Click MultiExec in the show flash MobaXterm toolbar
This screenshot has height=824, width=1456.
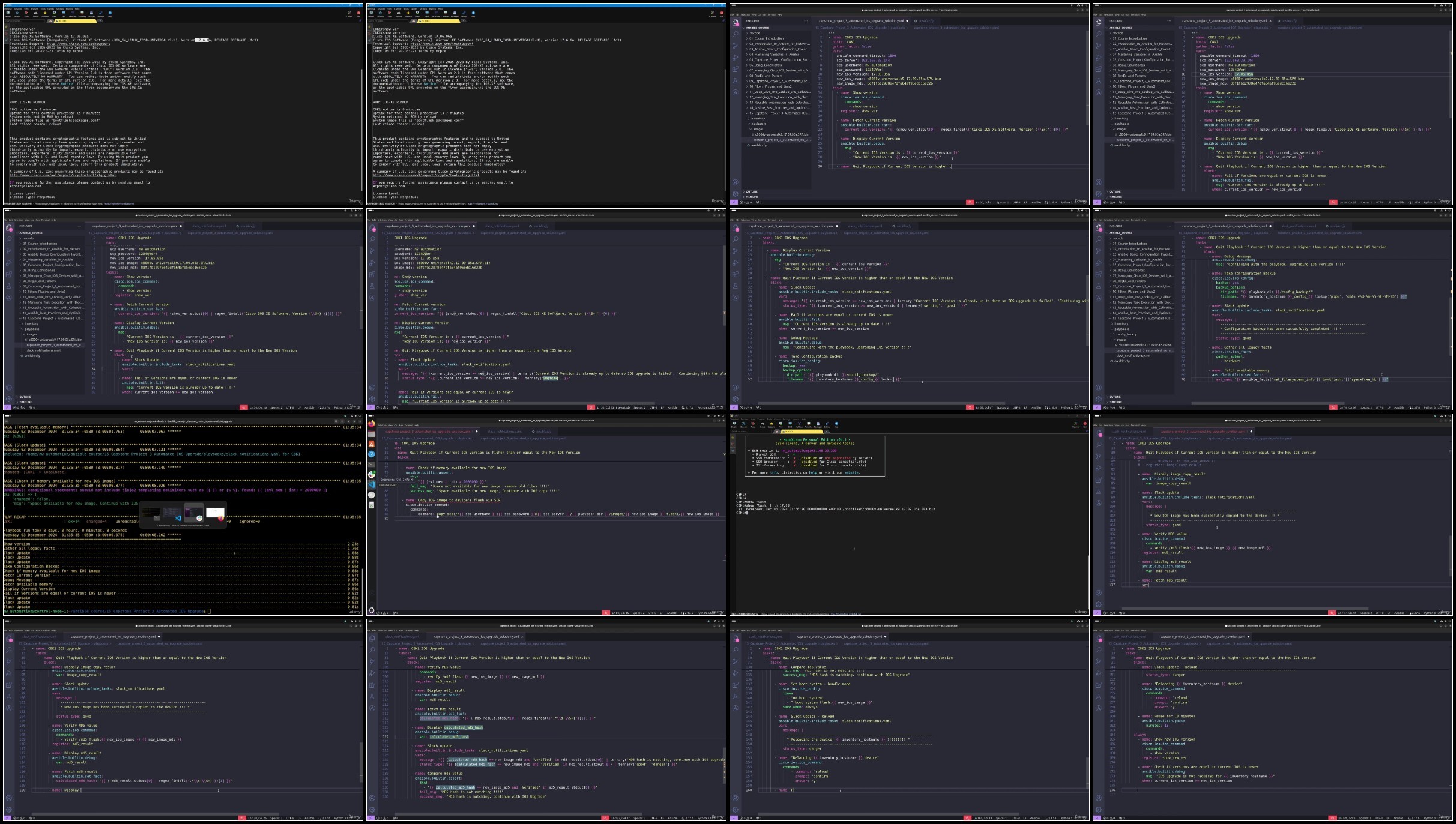coord(799,424)
